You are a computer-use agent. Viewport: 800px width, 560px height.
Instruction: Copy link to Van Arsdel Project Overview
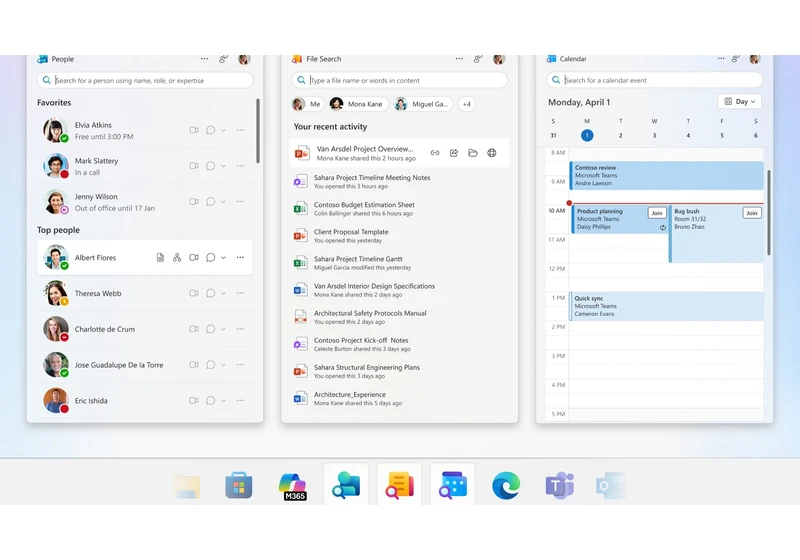coord(435,152)
